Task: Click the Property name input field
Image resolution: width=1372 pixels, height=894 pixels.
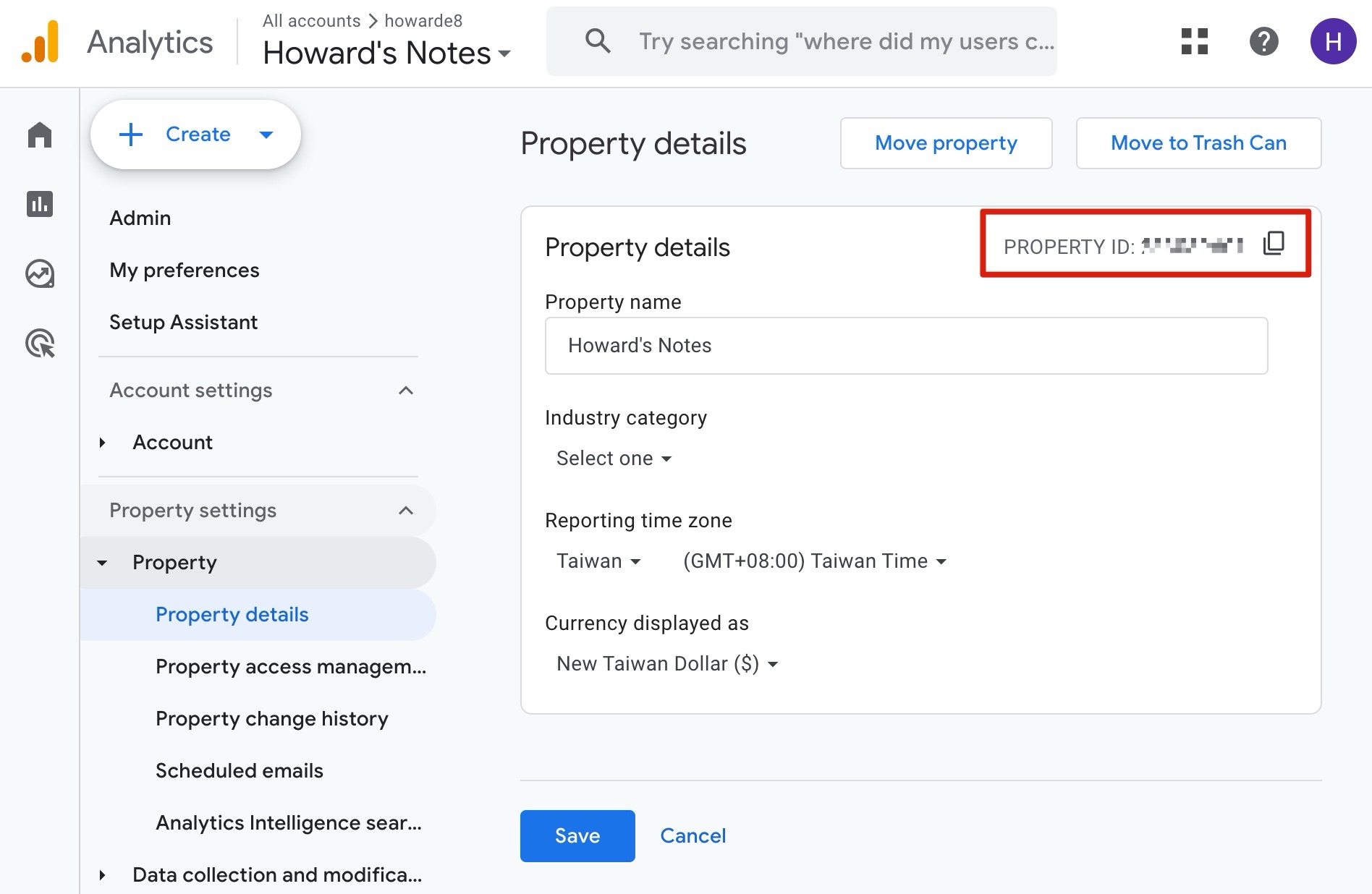Action: click(x=906, y=346)
